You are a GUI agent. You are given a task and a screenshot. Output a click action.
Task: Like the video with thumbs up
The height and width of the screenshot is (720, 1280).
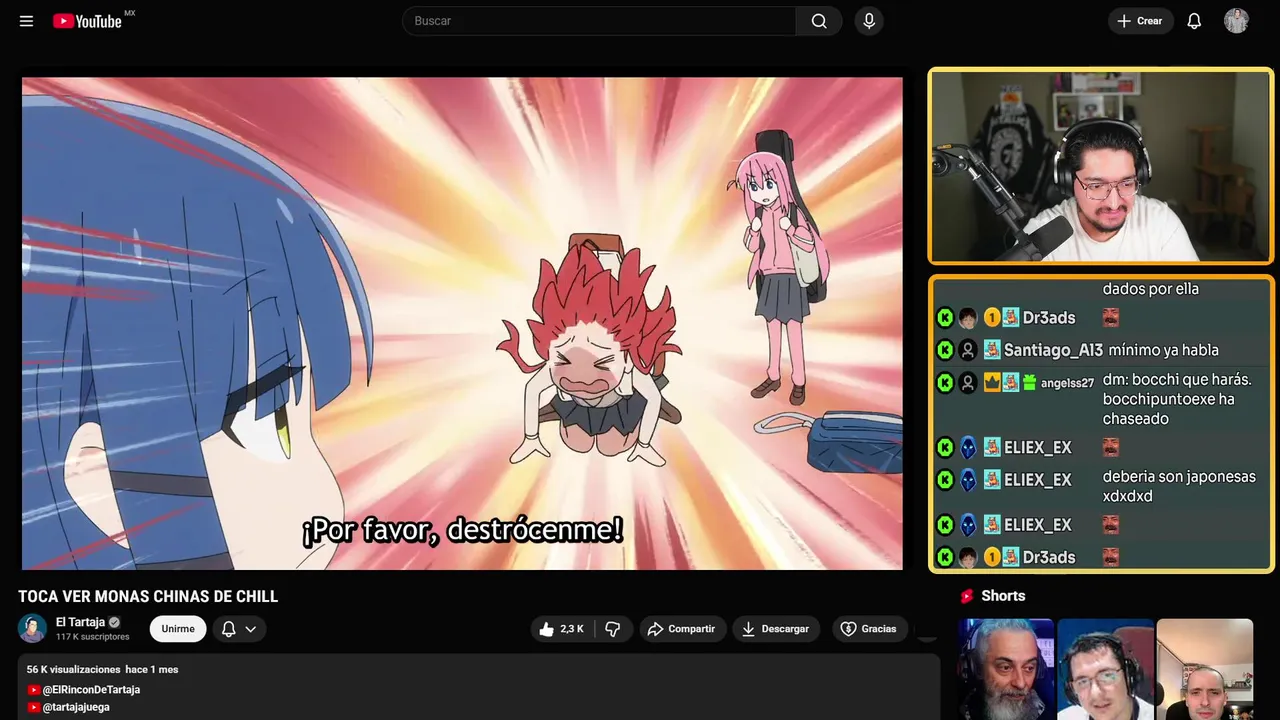point(562,629)
